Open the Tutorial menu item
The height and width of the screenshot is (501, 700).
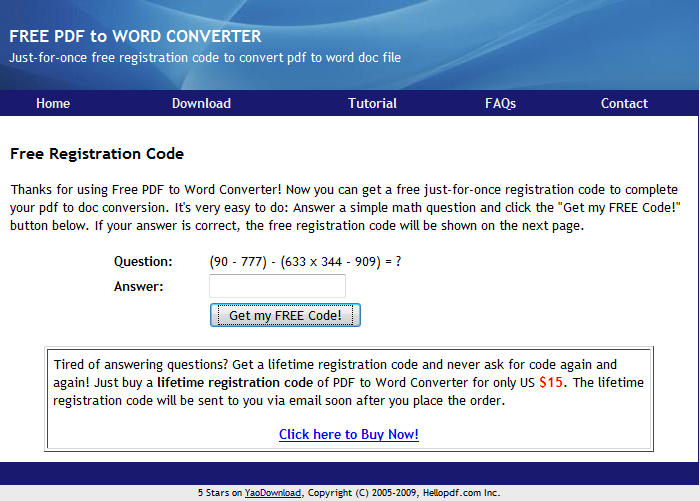point(372,103)
